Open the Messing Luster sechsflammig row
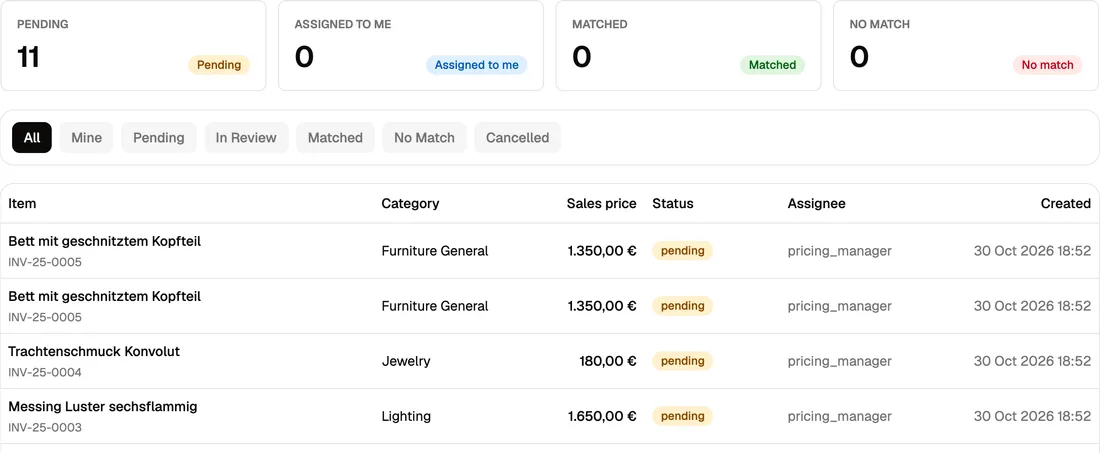Viewport: 1100px width, 453px height. [550, 417]
